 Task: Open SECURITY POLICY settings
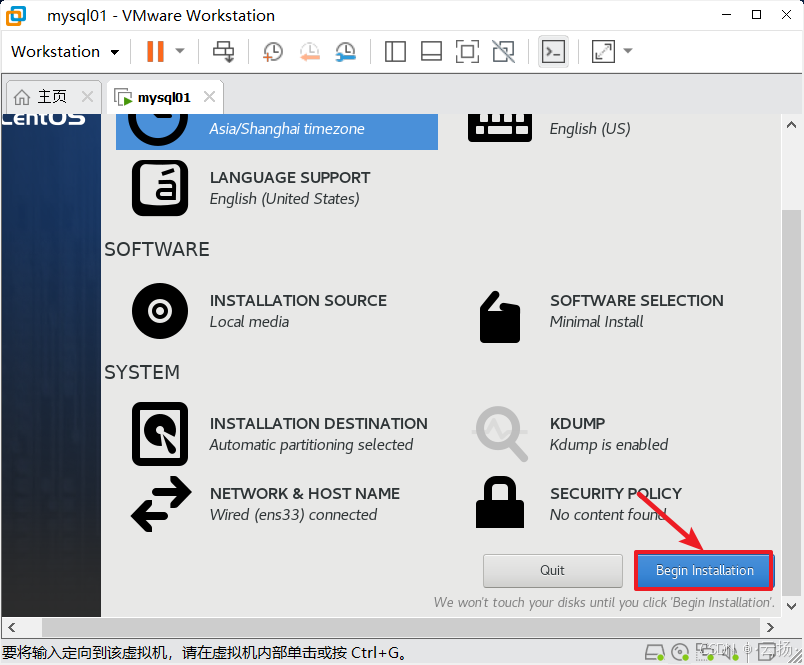pos(579,503)
